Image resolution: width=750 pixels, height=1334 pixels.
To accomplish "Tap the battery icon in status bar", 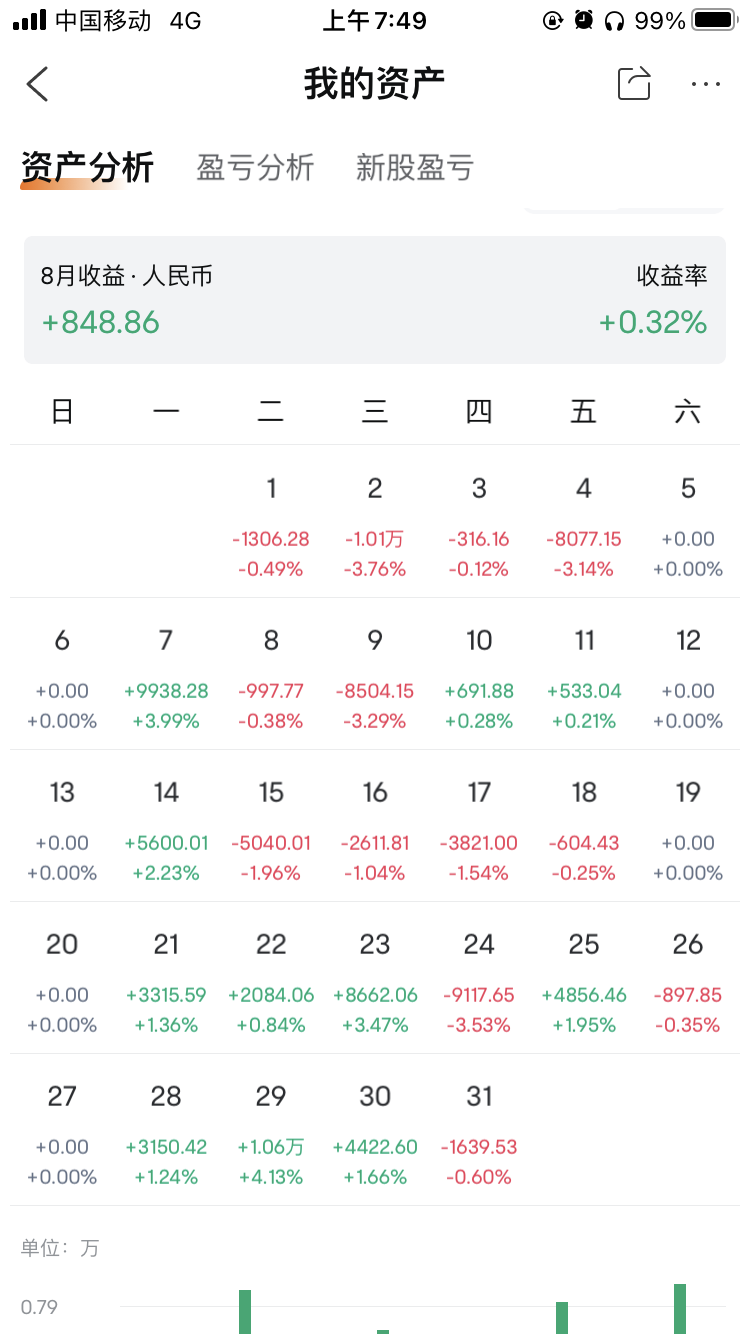I will coord(714,20).
